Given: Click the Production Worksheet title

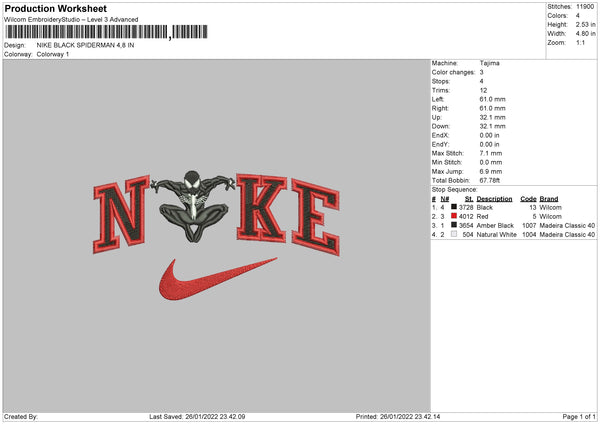Looking at the screenshot, I should [x=55, y=8].
